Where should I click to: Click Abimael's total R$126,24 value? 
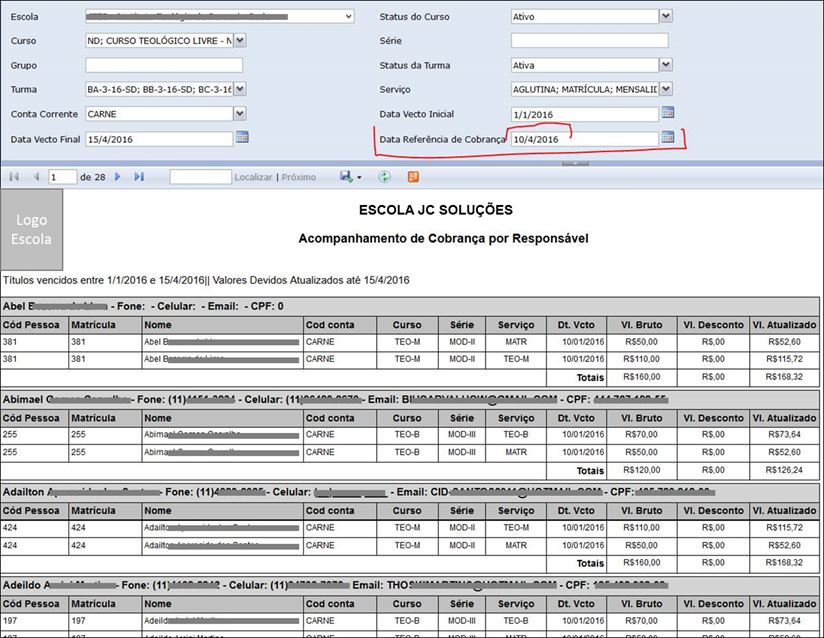pos(784,470)
